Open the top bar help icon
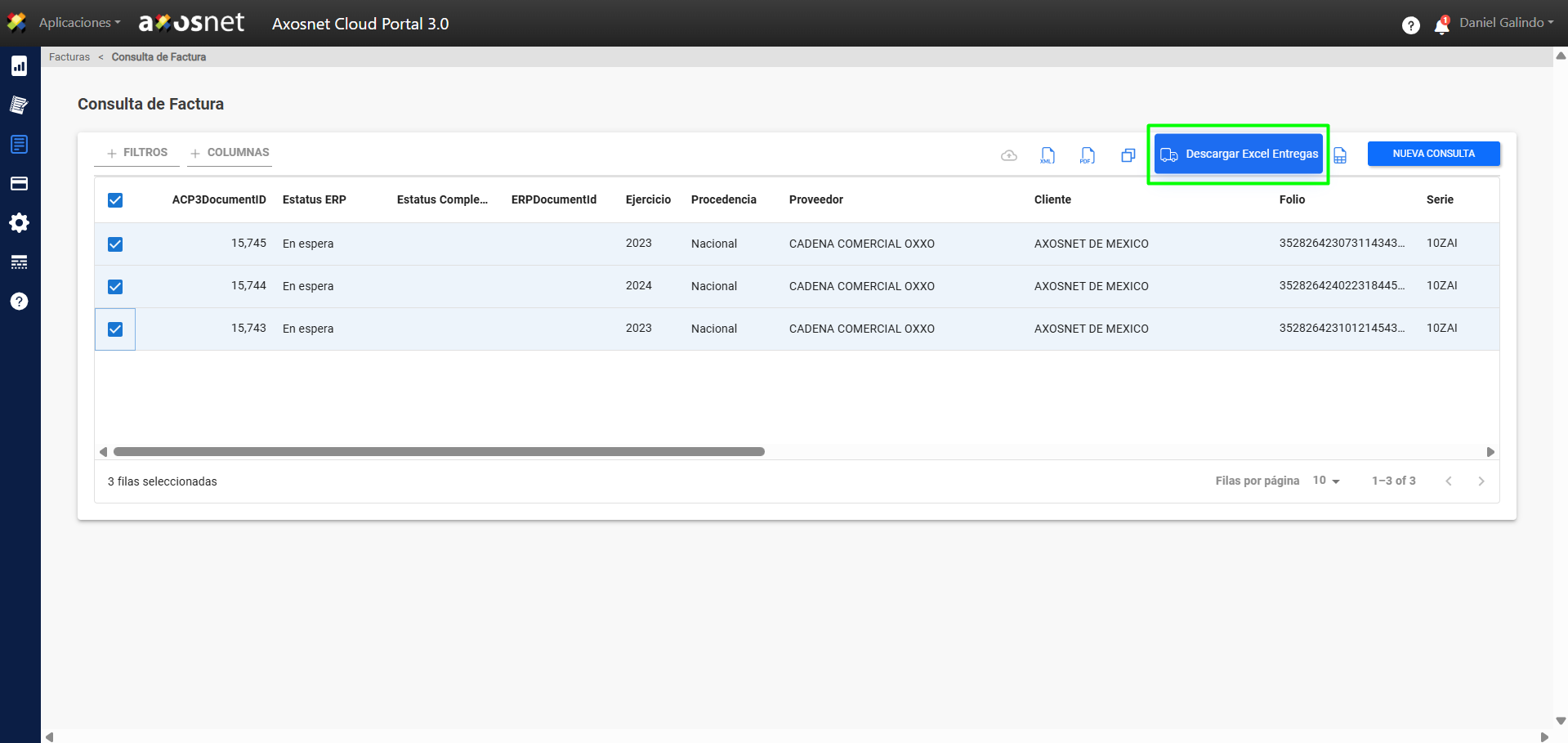1568x743 pixels. [1411, 25]
